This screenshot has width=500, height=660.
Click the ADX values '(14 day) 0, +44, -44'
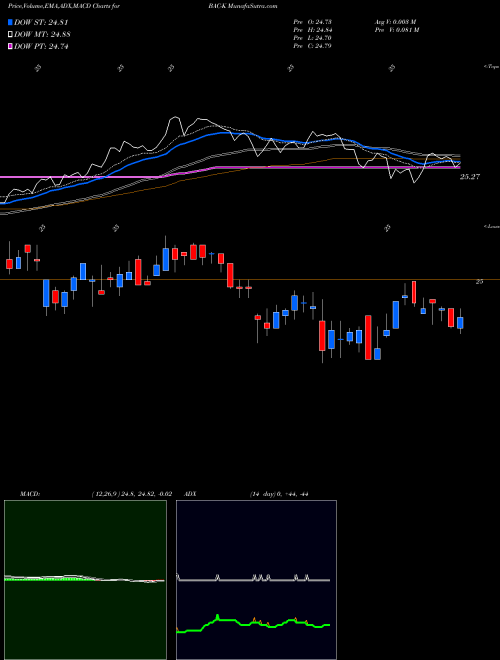pos(279,494)
